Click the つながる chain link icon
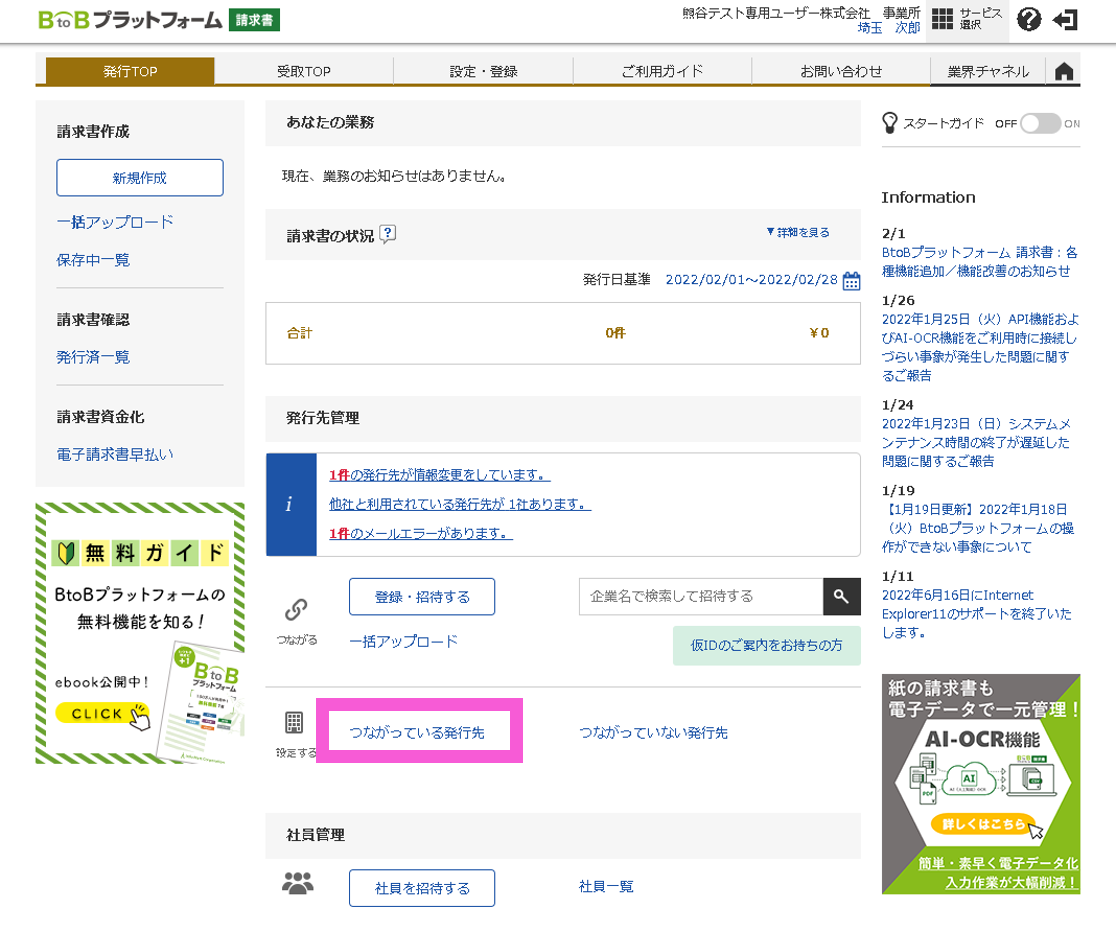 296,609
